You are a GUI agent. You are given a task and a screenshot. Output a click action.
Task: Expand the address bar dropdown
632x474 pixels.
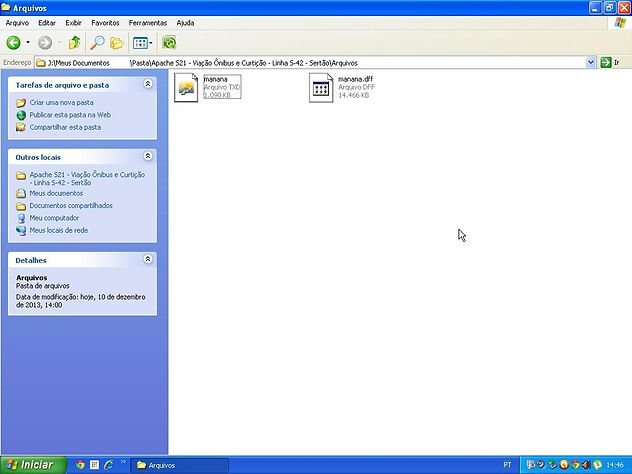point(591,62)
